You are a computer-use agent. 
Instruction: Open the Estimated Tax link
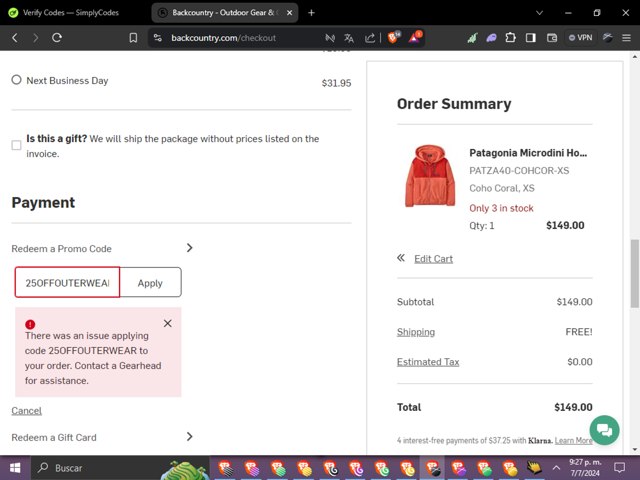(x=428, y=362)
